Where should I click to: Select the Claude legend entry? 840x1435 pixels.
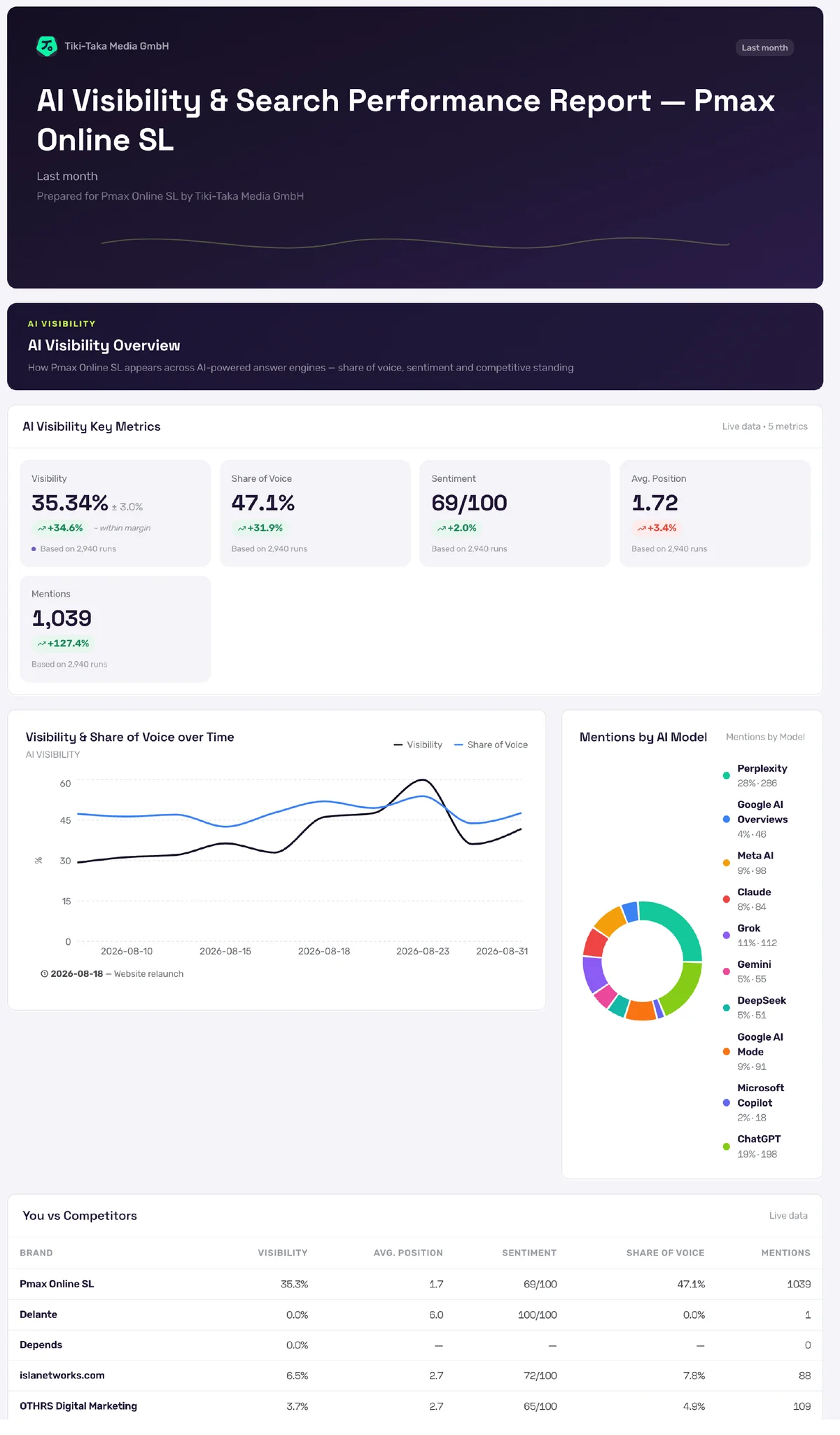748,899
